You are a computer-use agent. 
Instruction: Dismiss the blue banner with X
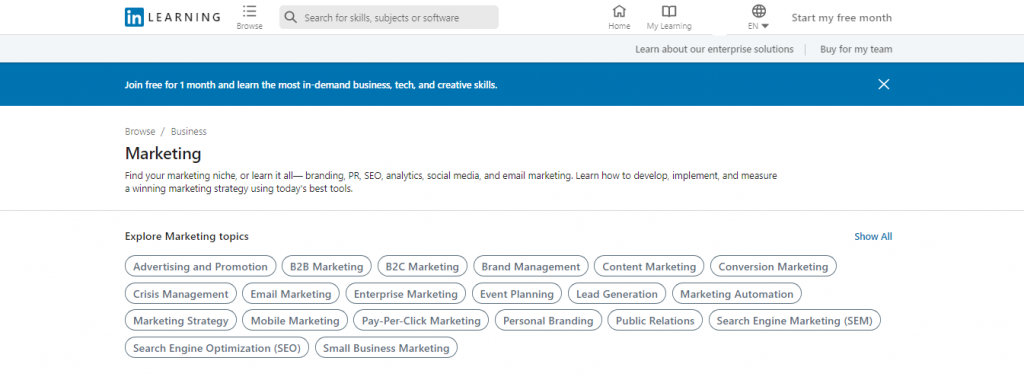pos(884,84)
